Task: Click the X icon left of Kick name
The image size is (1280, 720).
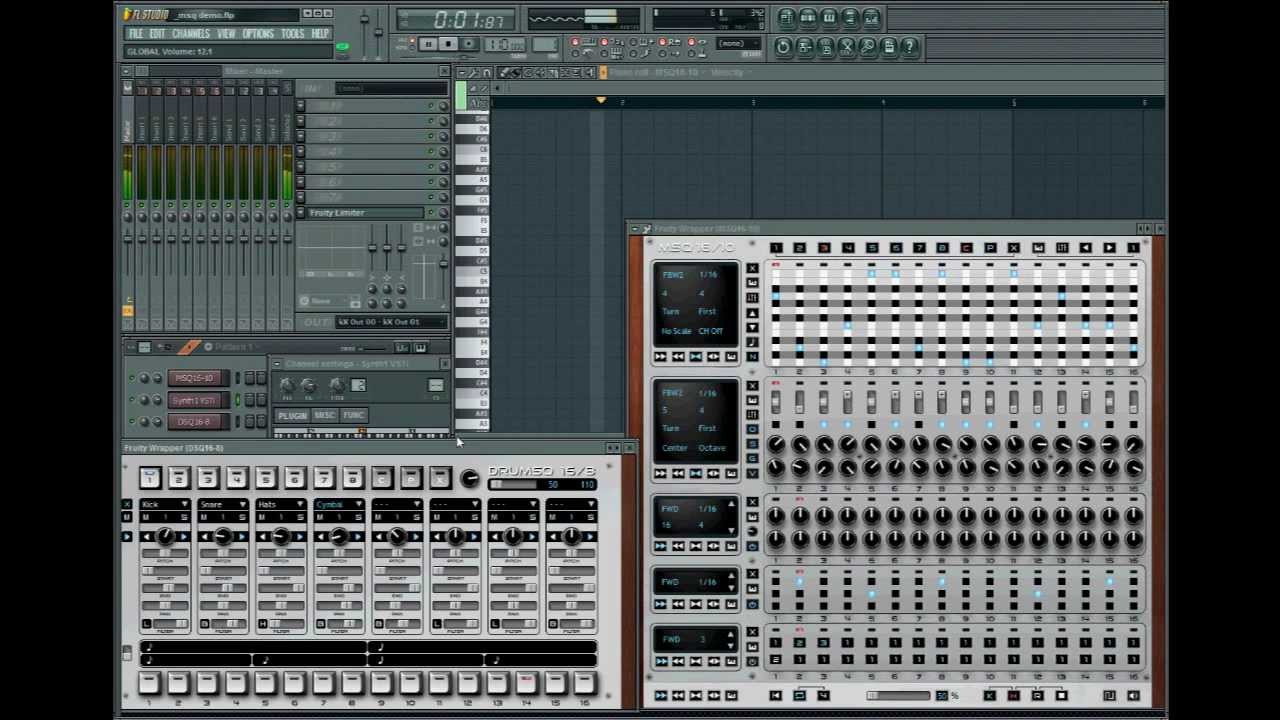Action: pos(127,504)
